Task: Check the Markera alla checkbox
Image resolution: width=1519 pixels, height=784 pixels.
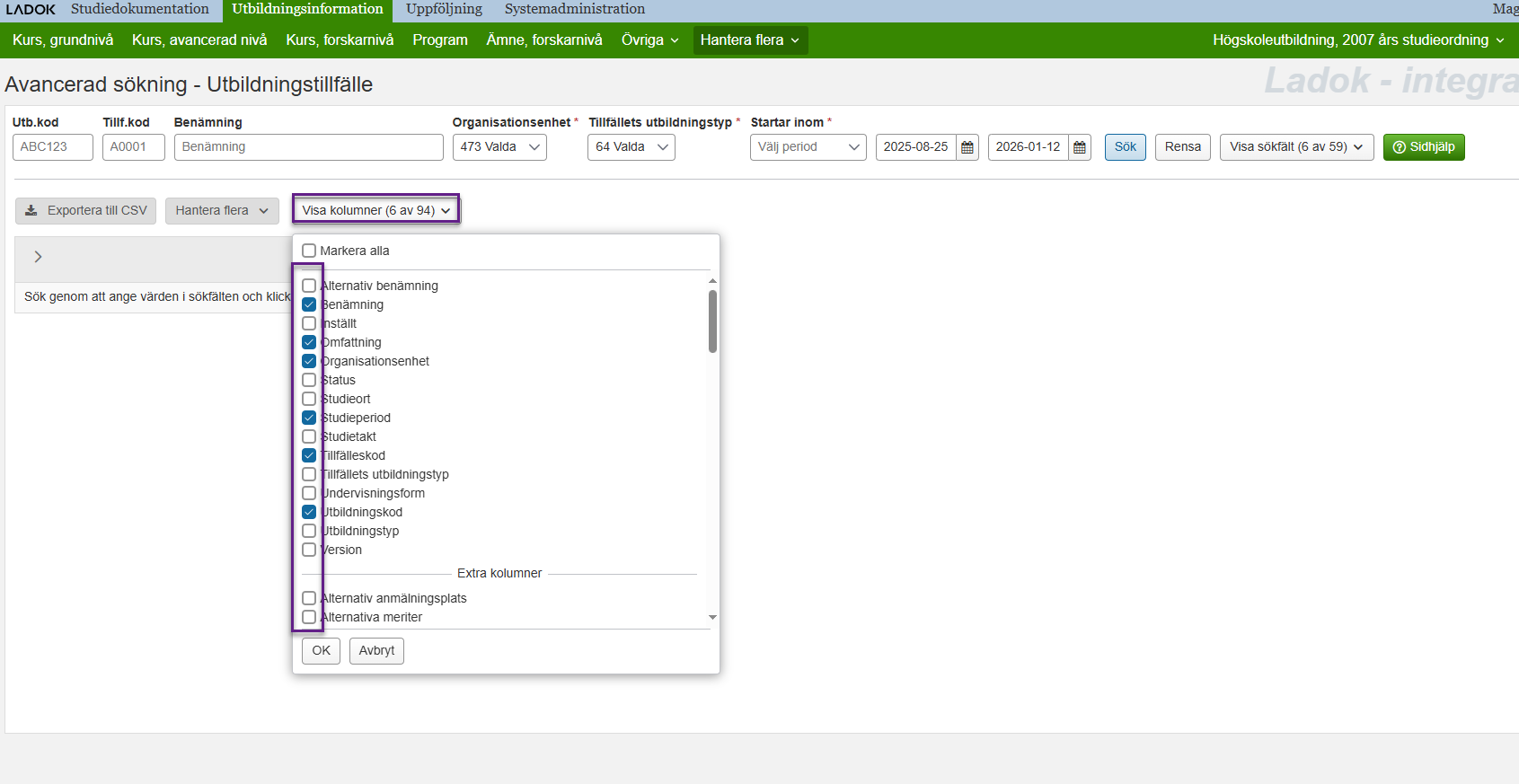Action: click(309, 251)
